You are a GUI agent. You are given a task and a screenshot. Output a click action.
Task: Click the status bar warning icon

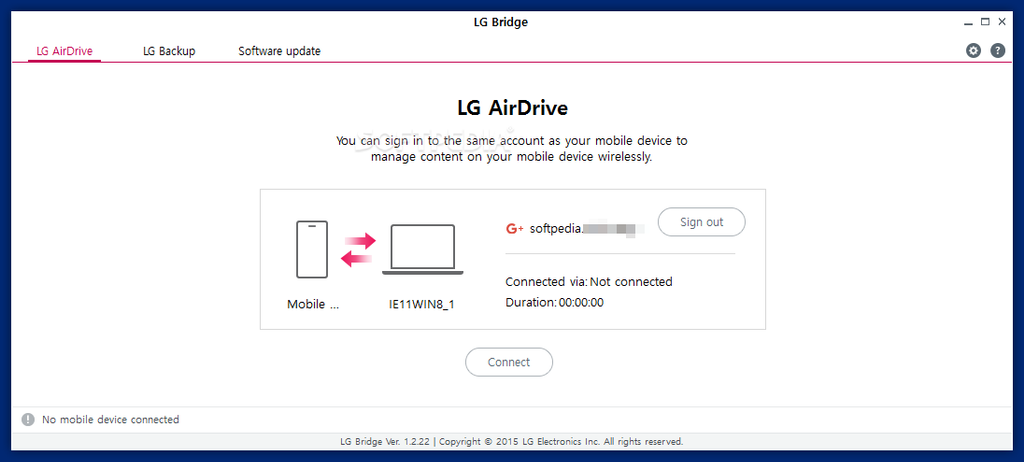pos(28,420)
